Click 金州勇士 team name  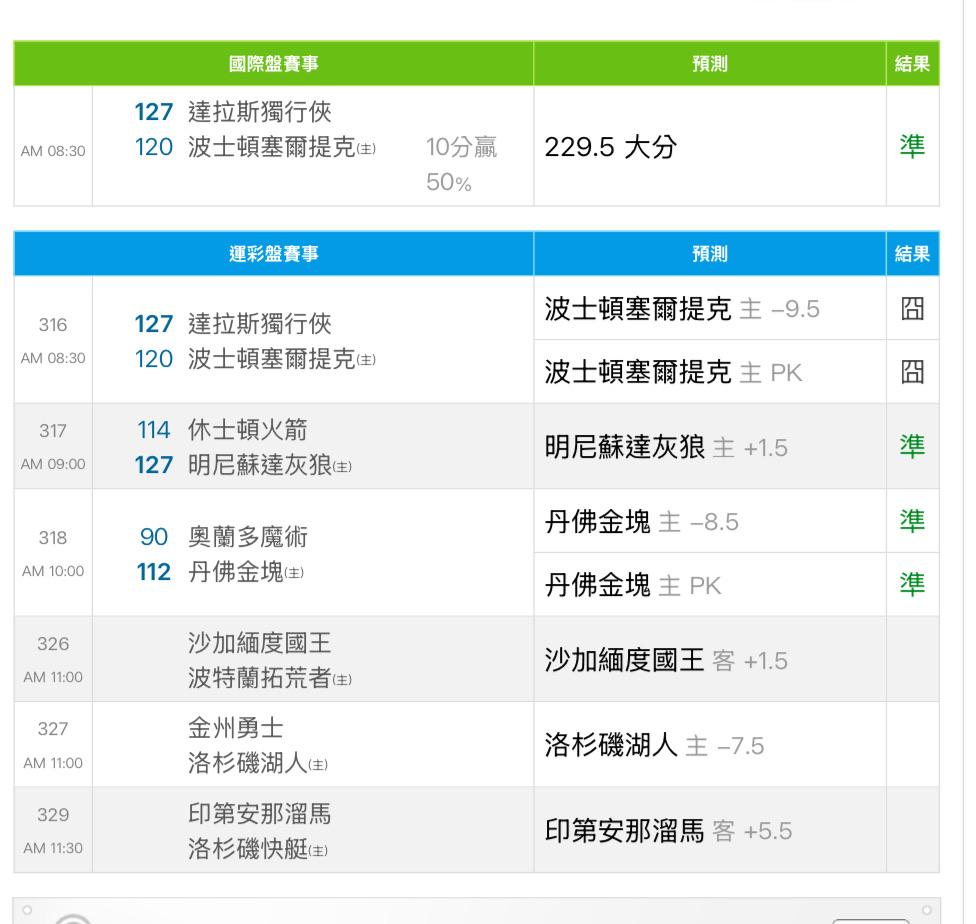(x=236, y=728)
